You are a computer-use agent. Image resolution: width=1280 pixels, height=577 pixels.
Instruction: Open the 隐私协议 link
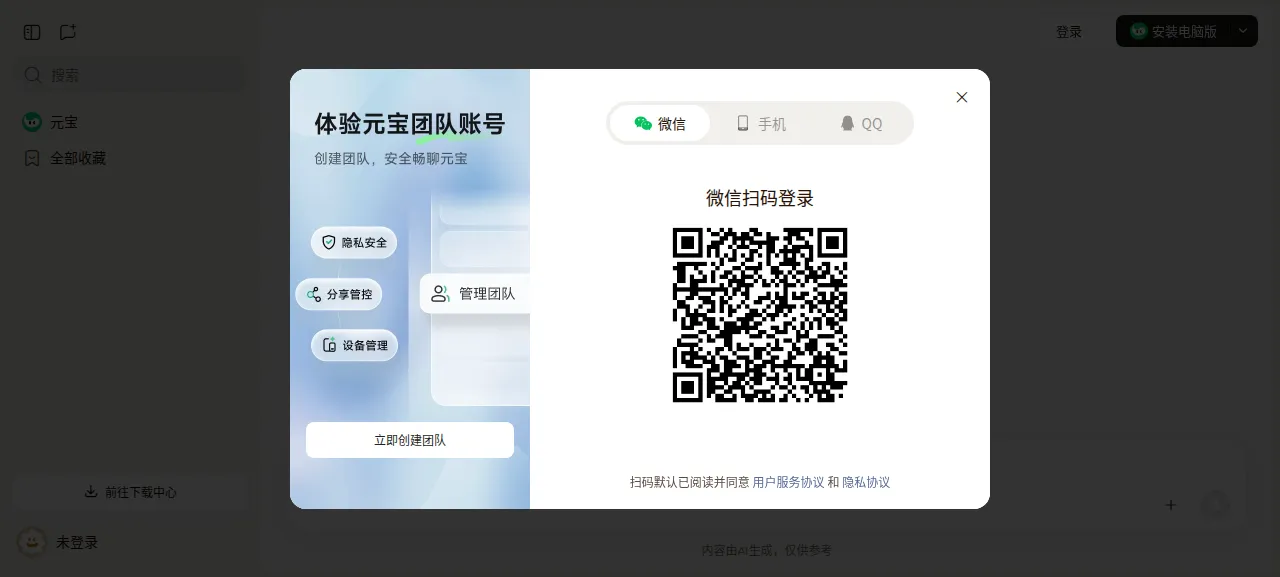[866, 482]
